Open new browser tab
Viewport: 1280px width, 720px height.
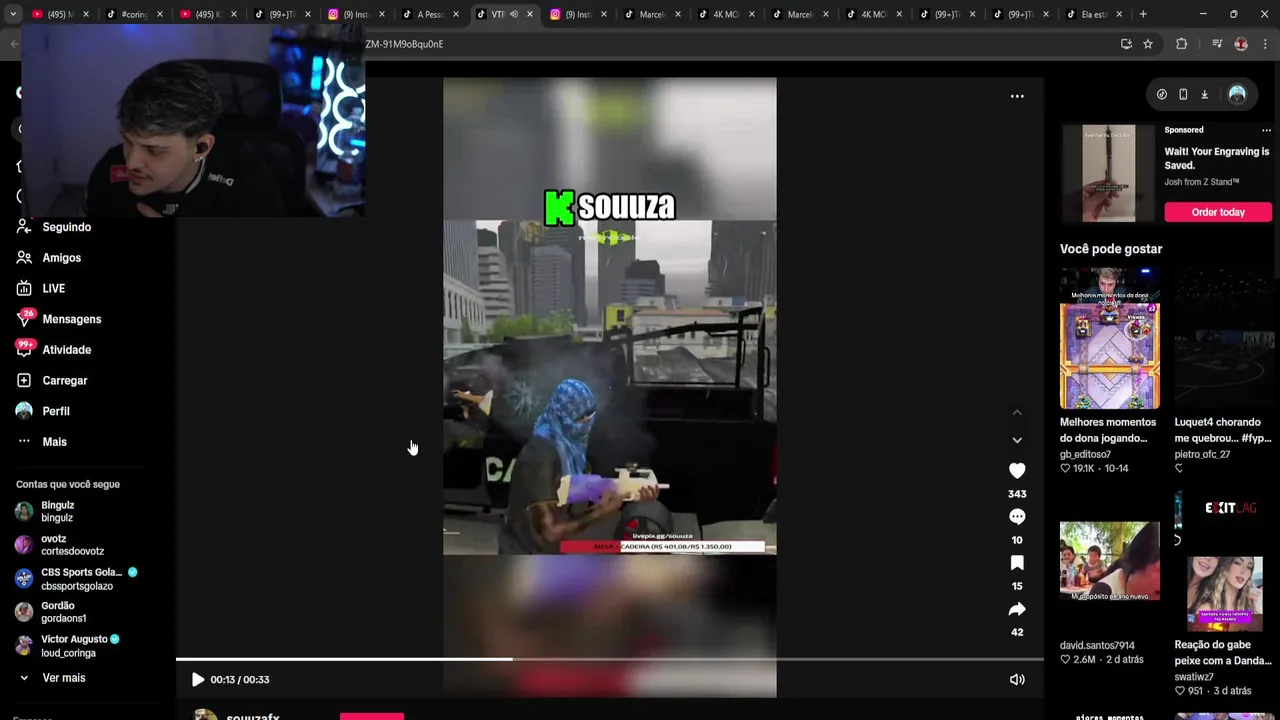point(1143,14)
